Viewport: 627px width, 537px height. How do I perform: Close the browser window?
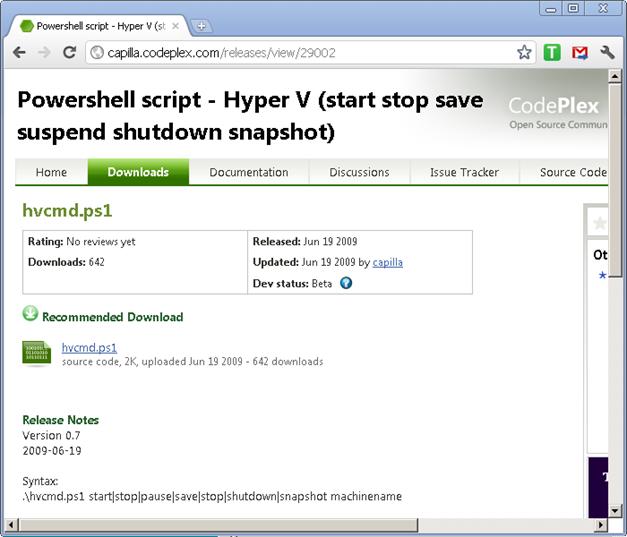click(603, 8)
